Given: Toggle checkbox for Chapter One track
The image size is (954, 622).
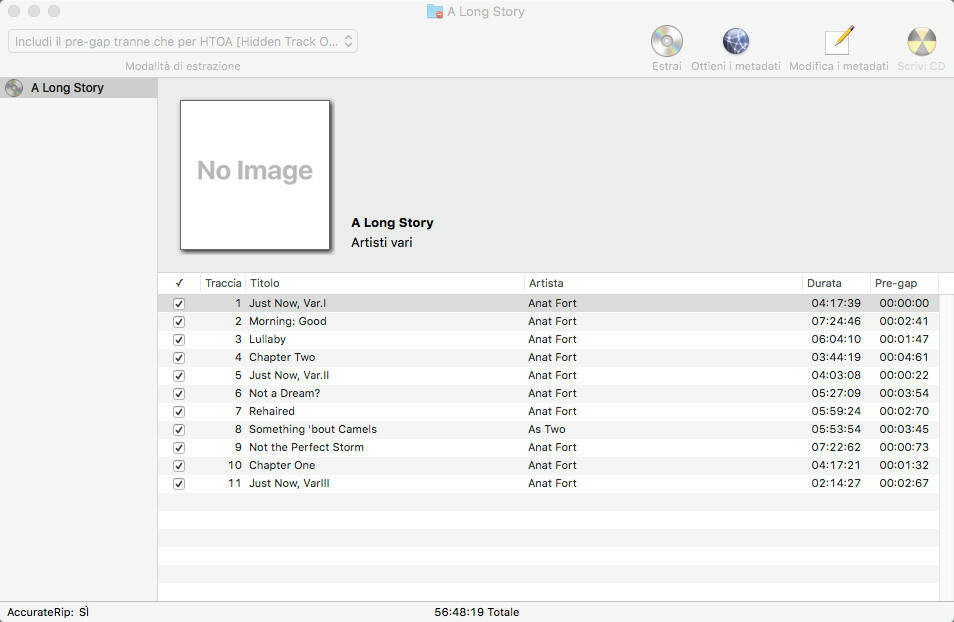Looking at the screenshot, I should [179, 466].
